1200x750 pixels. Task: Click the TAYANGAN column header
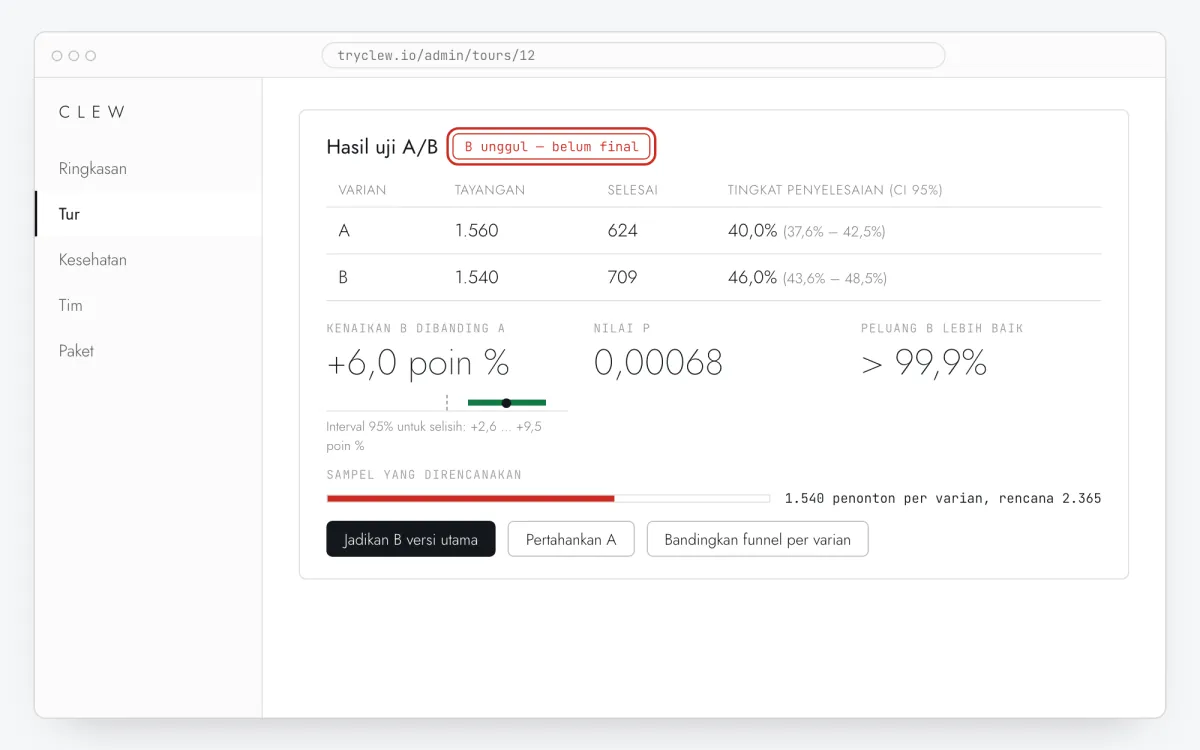click(x=490, y=190)
